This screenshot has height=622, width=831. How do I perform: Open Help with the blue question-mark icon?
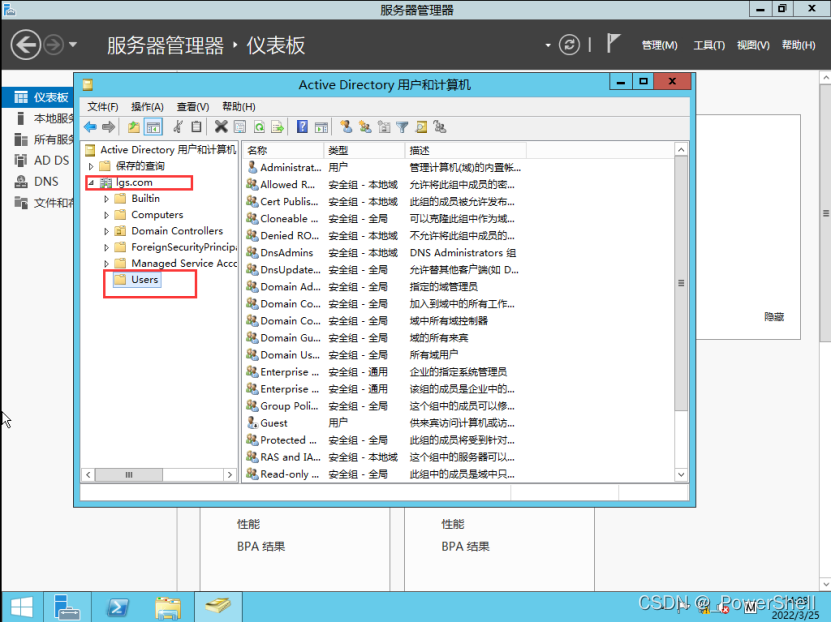(302, 127)
